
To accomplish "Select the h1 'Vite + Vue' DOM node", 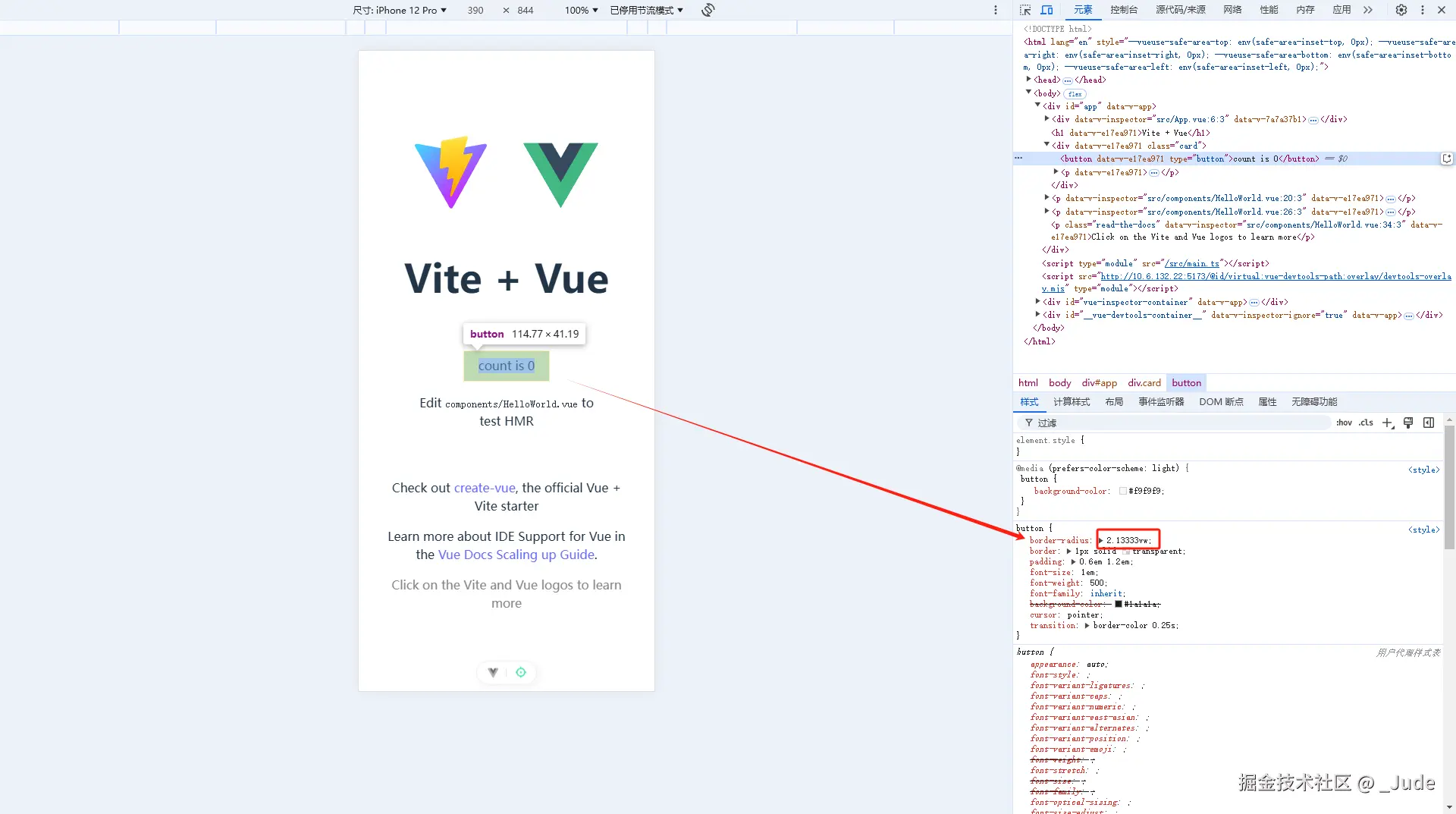I will [x=1131, y=133].
